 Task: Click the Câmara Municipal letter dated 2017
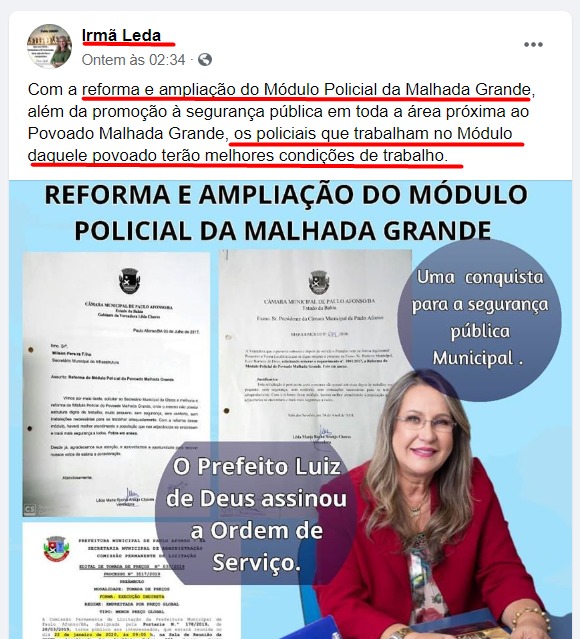[116, 383]
